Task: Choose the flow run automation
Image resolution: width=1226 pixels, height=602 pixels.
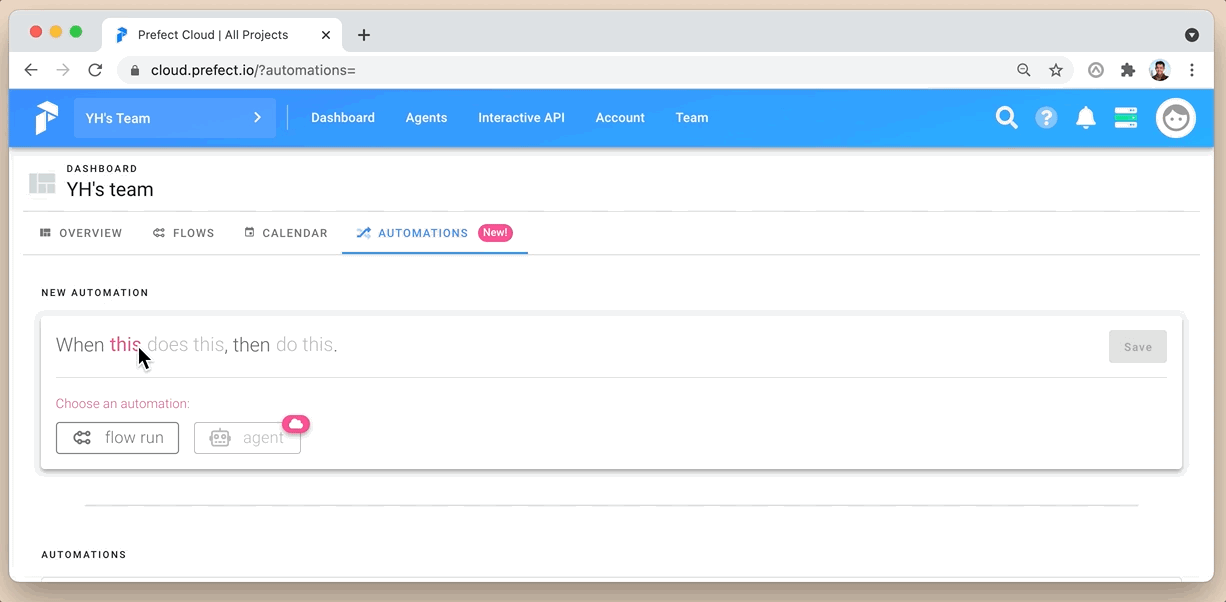Action: pos(117,438)
